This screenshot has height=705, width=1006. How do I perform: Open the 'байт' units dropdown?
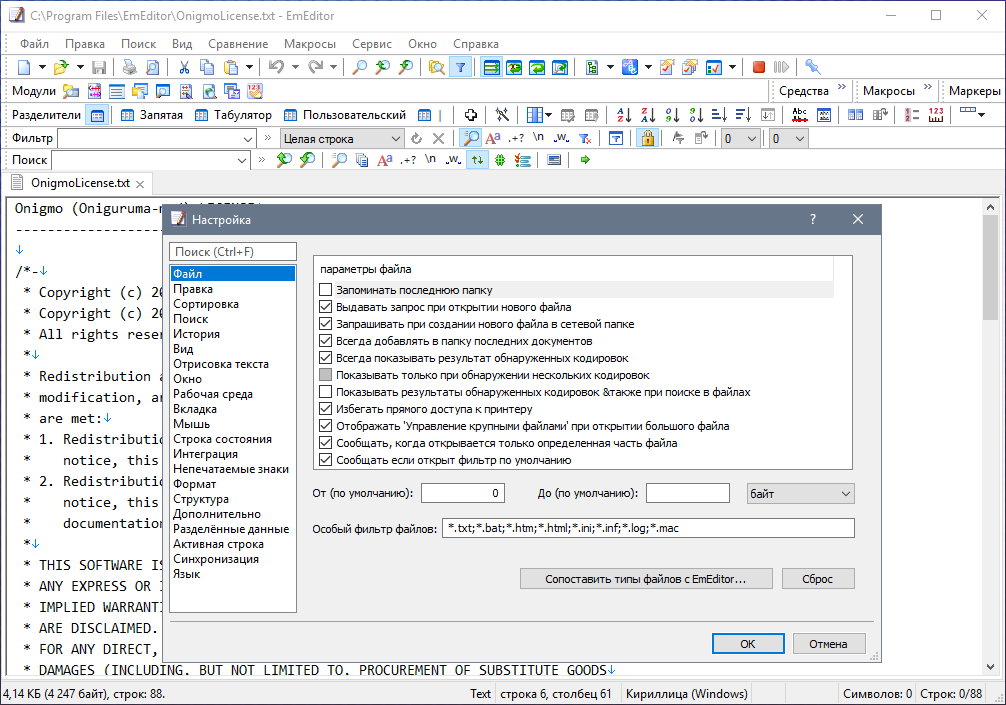click(x=800, y=493)
